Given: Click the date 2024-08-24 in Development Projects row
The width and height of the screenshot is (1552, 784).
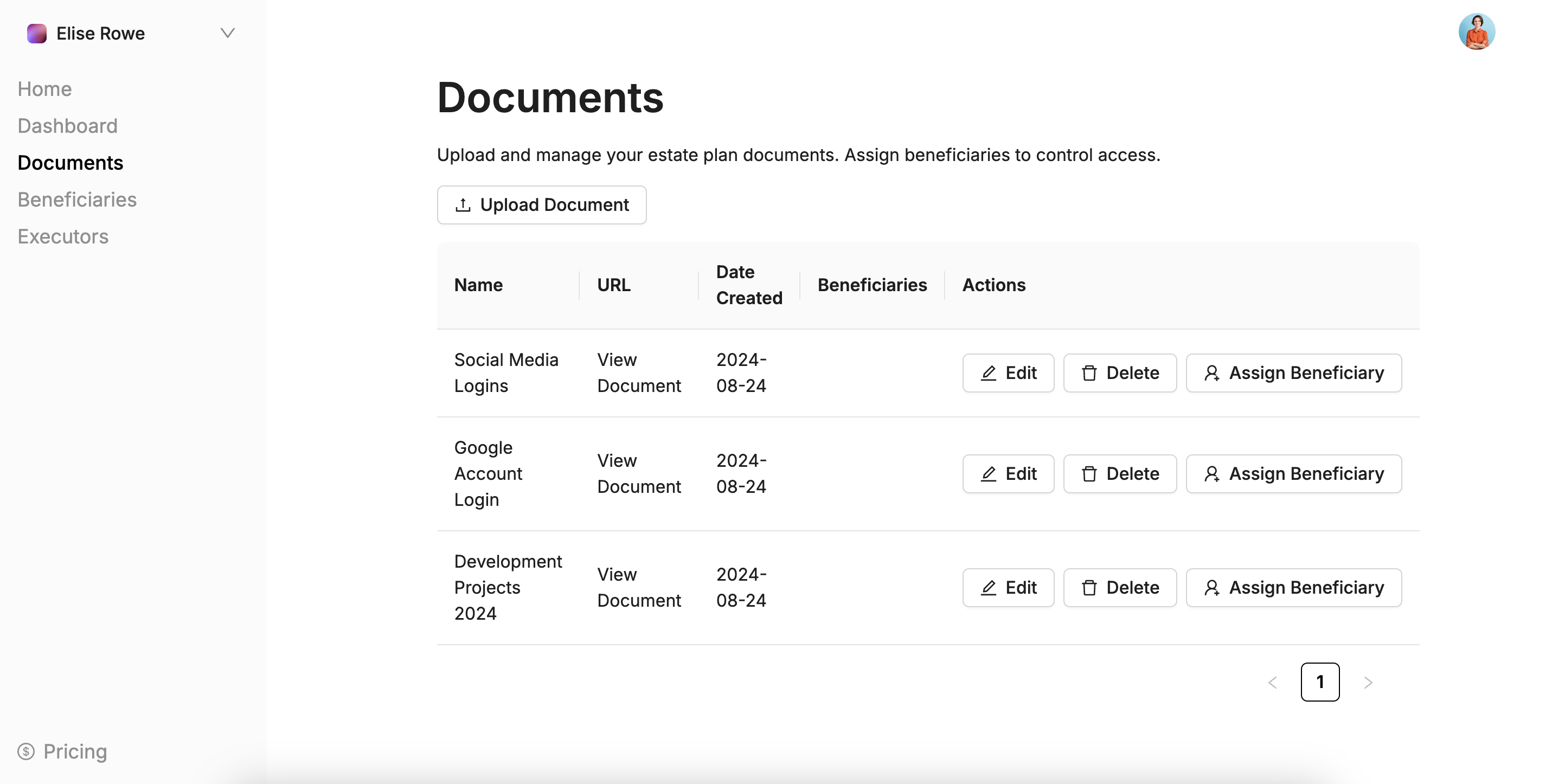Looking at the screenshot, I should click(x=741, y=587).
